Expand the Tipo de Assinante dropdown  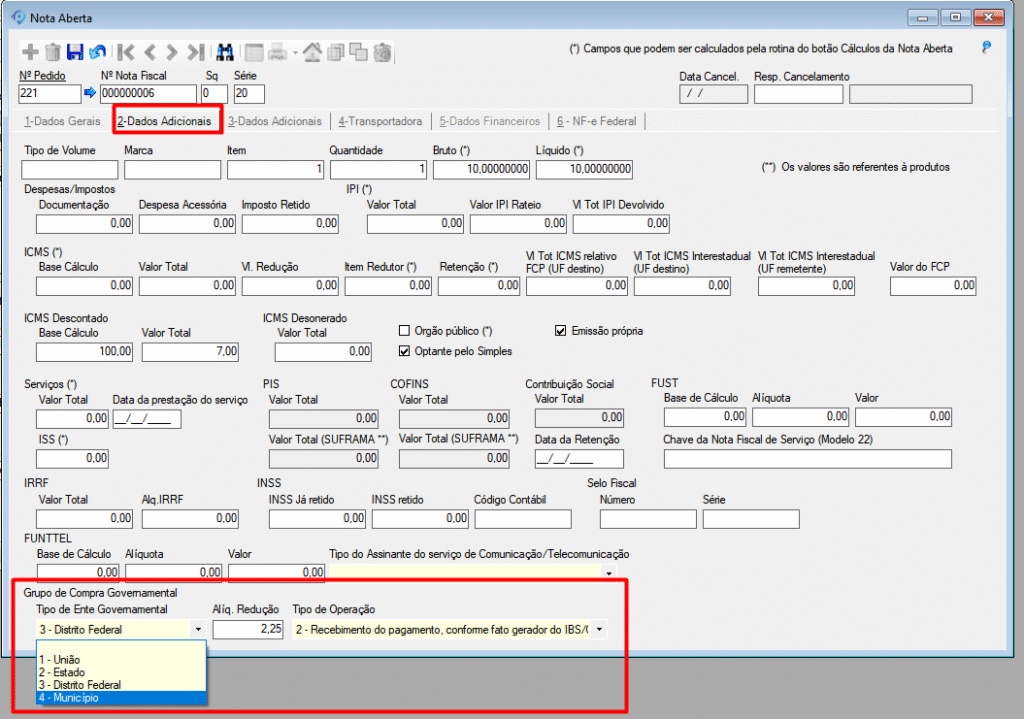tap(609, 573)
